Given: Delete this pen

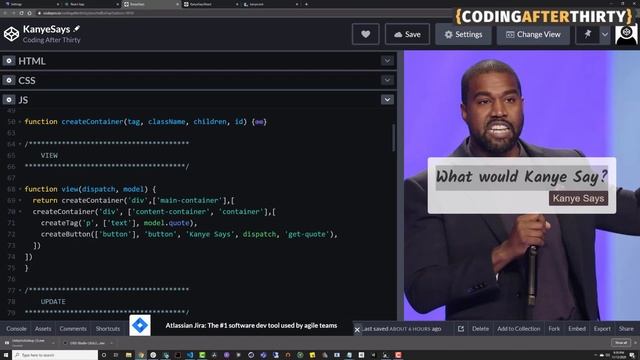Looking at the screenshot, I should (480, 329).
